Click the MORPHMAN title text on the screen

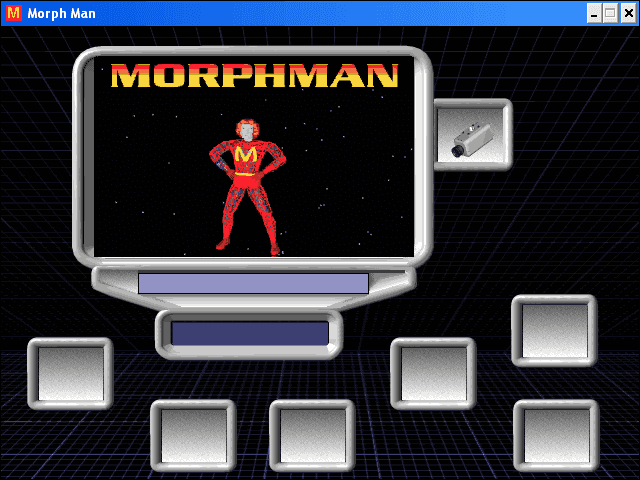pos(254,76)
